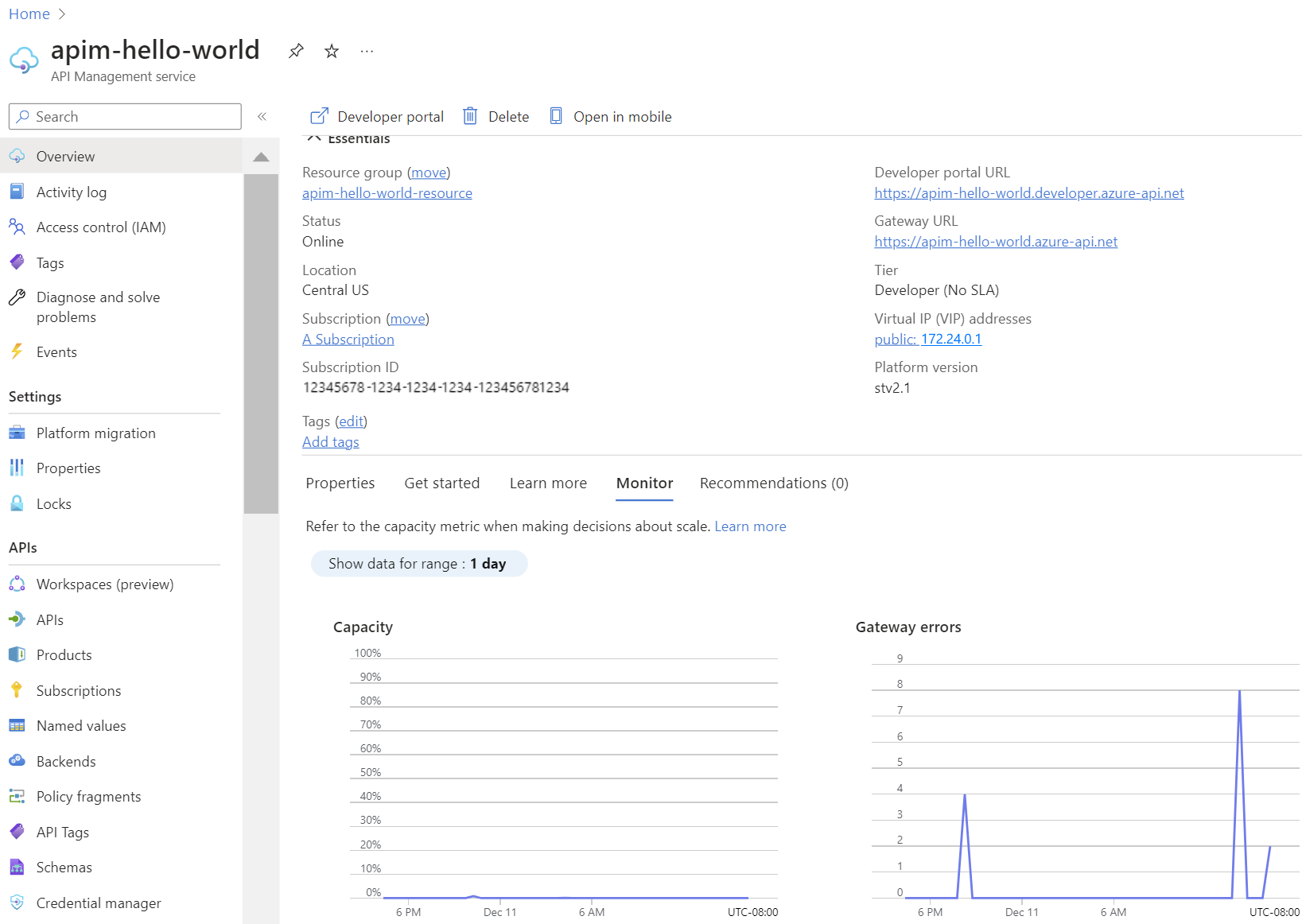Open Gateway URL link
Viewport: 1302px width, 924px height.
(996, 242)
